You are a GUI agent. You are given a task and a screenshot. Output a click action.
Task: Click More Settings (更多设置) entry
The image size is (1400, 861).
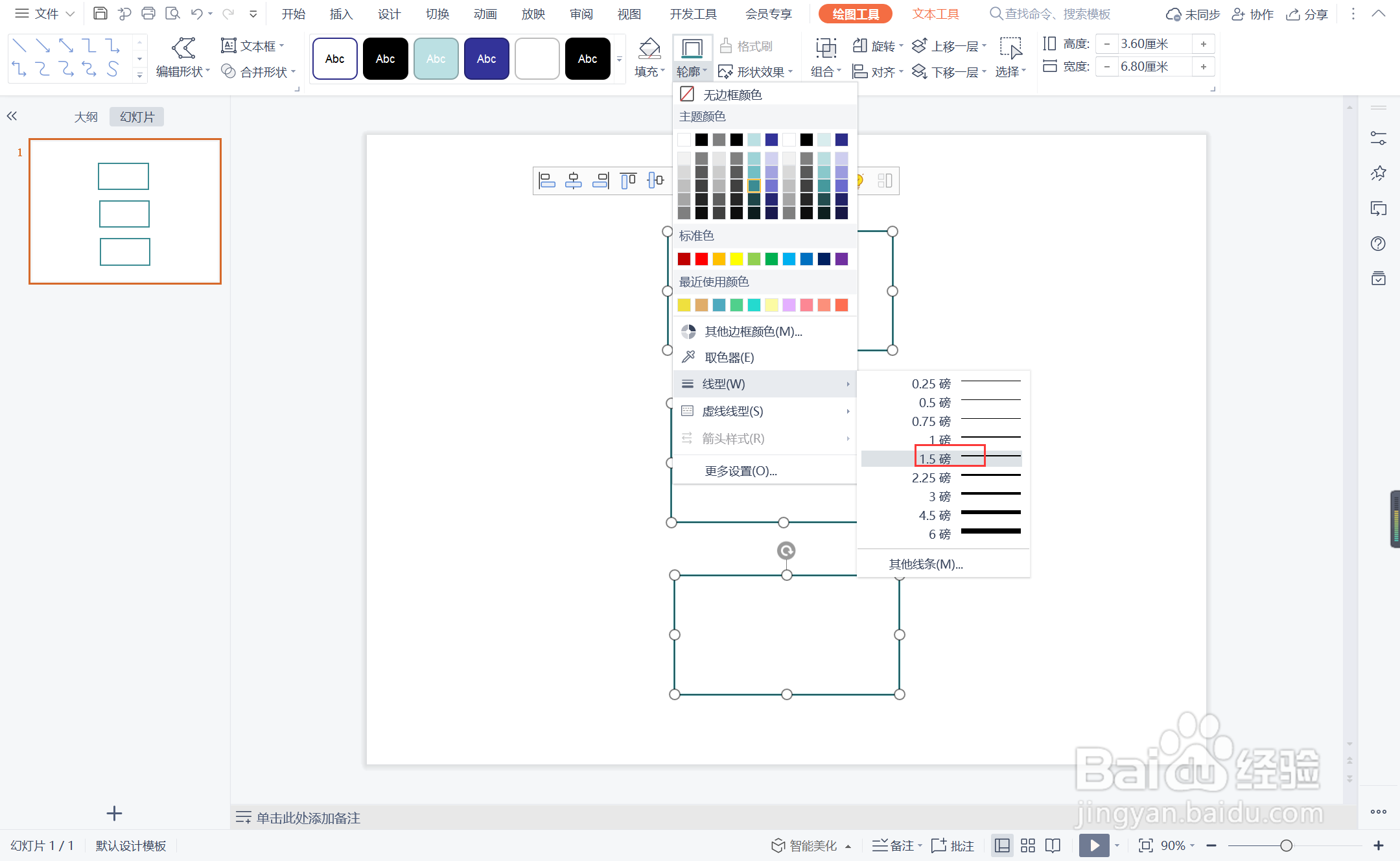pyautogui.click(x=740, y=471)
